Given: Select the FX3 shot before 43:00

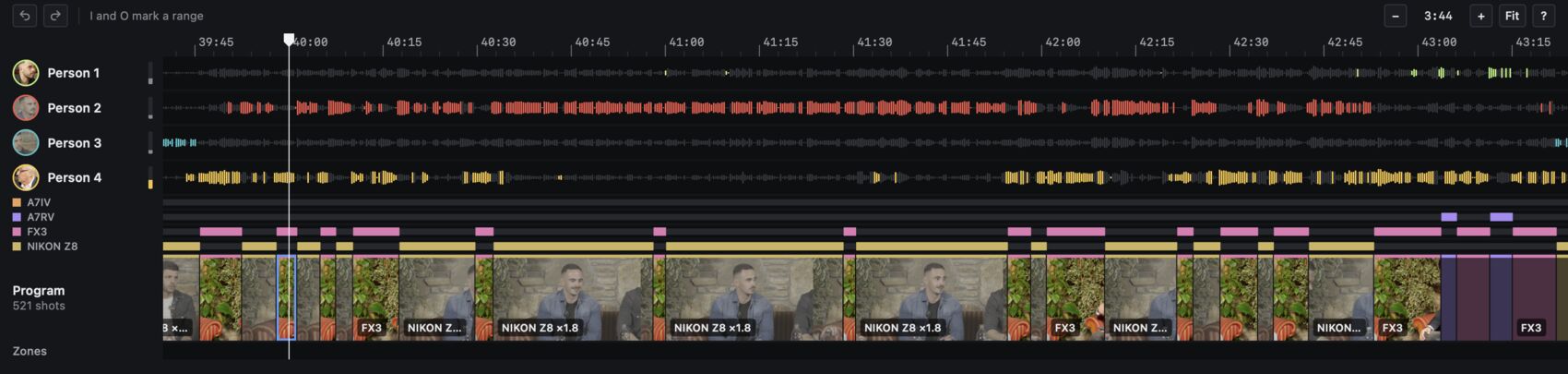Looking at the screenshot, I should 1407,297.
